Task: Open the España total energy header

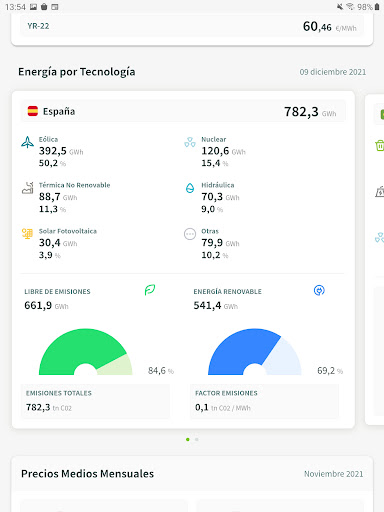Action: pos(183,111)
